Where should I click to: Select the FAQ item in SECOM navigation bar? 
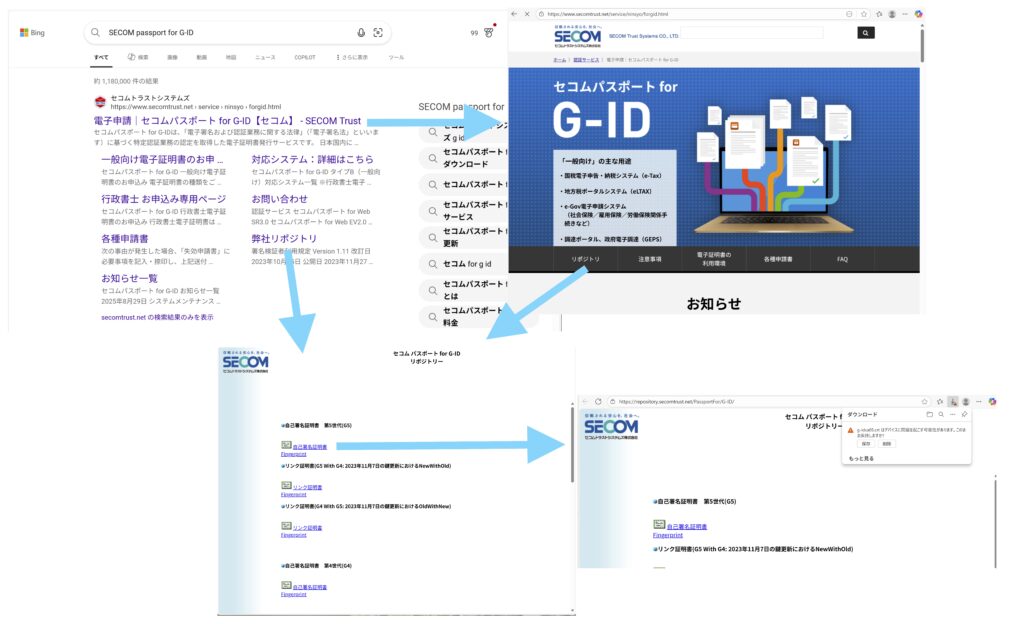click(x=842, y=259)
